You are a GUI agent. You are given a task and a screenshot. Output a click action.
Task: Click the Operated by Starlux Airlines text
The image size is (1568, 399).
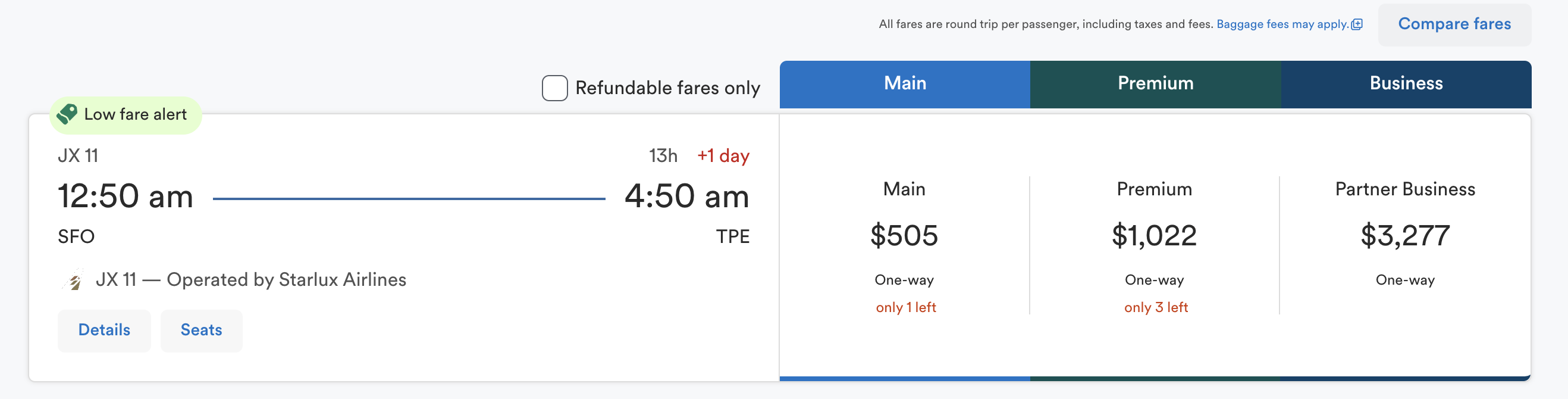[286, 280]
